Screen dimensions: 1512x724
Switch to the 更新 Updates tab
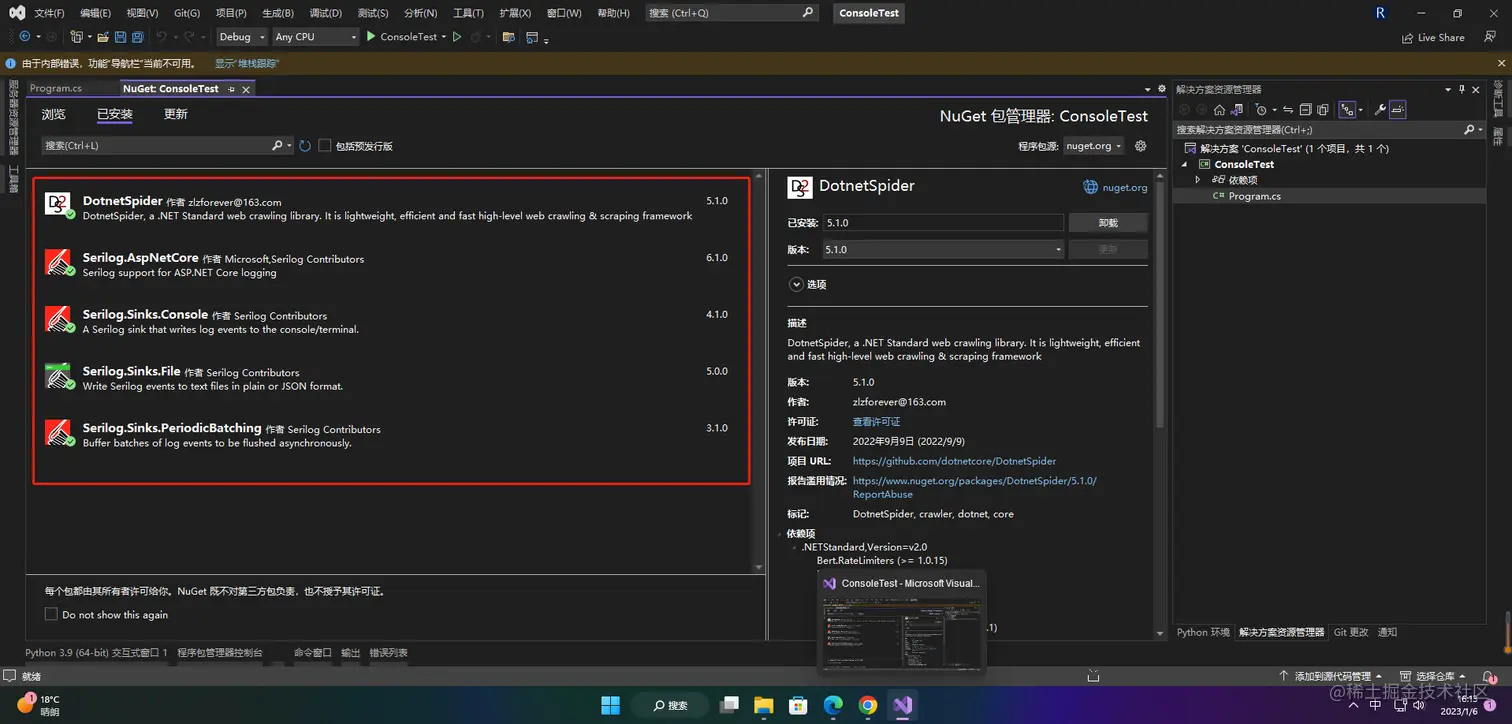pyautogui.click(x=176, y=114)
